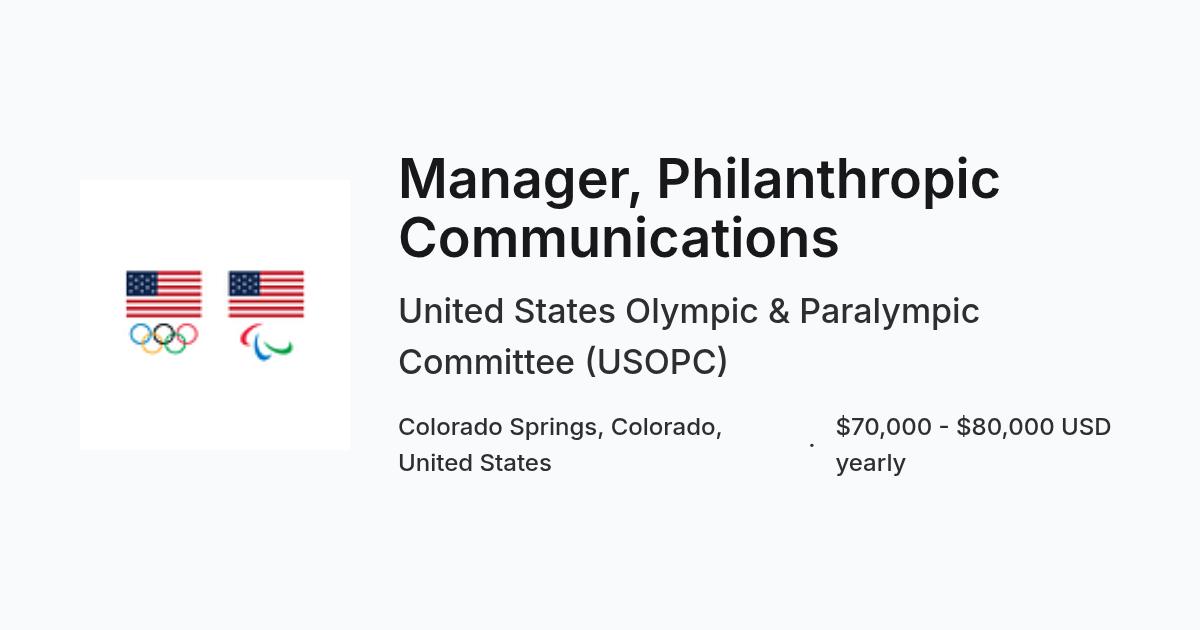Viewport: 1200px width, 630px height.
Task: Click the dot separator between location and salary
Action: [x=812, y=445]
